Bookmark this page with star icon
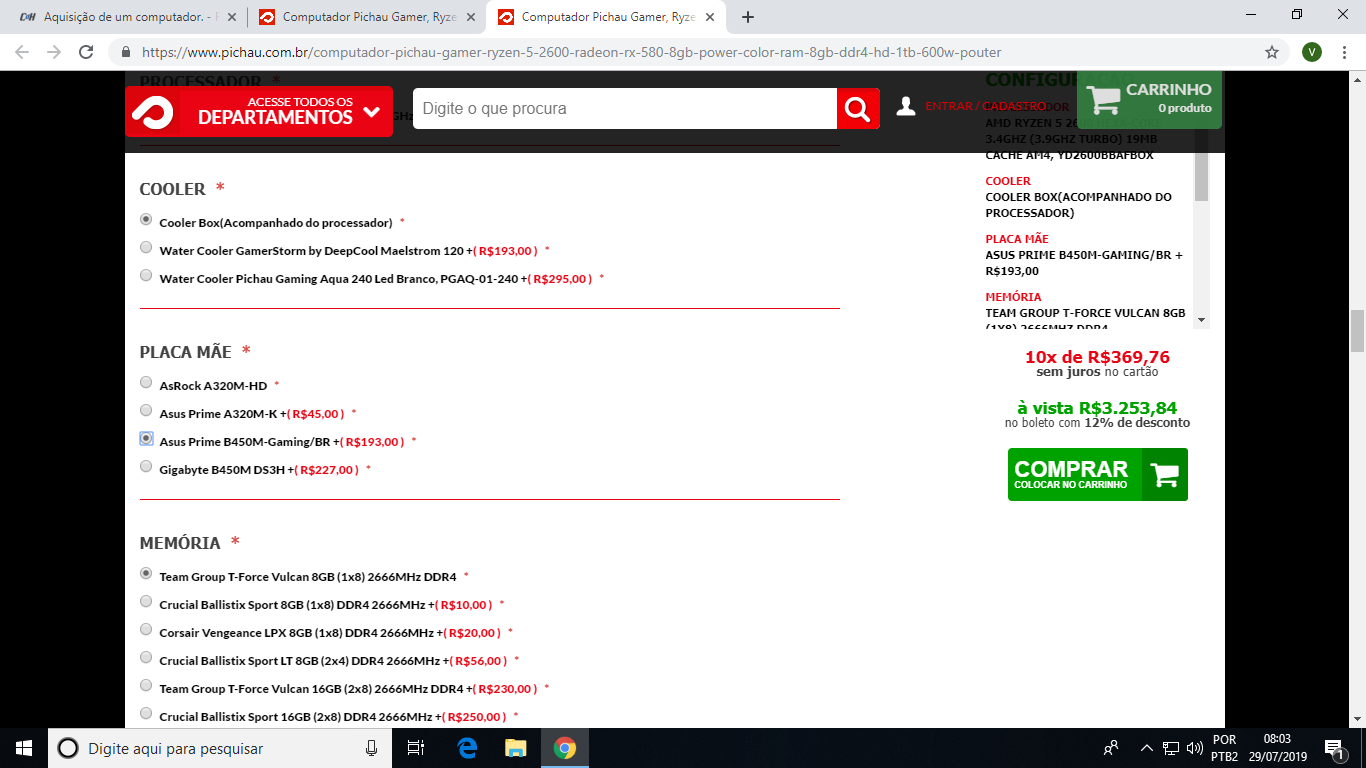The image size is (1366, 768). (1272, 52)
